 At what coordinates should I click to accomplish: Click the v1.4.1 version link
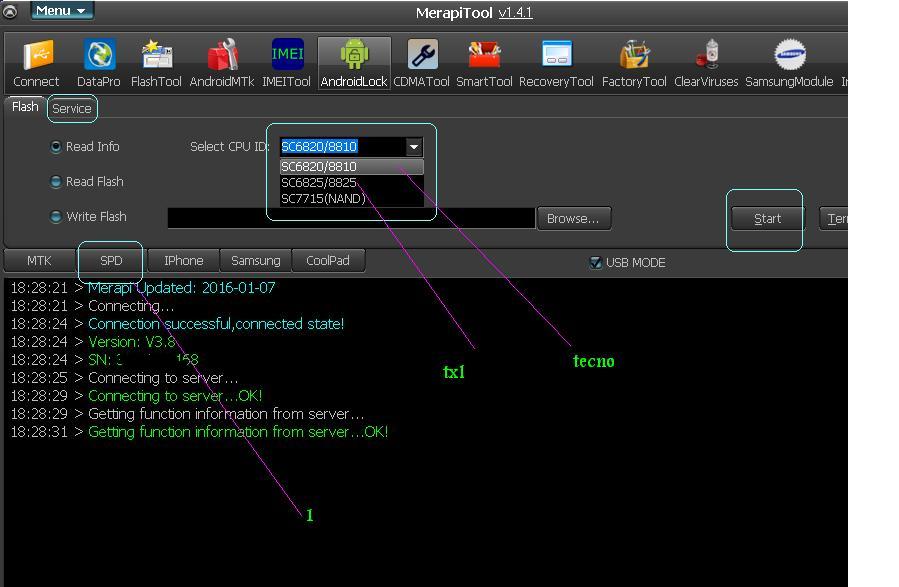515,13
